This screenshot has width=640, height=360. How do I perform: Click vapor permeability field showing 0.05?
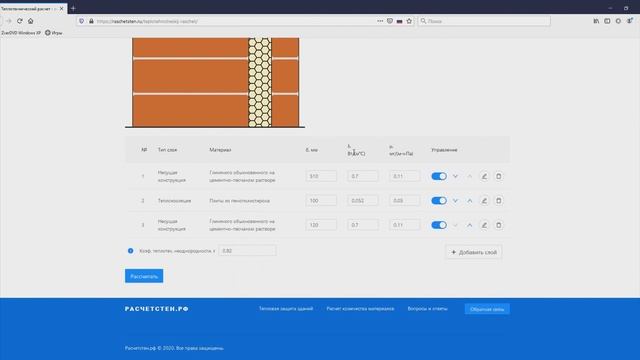(x=404, y=201)
